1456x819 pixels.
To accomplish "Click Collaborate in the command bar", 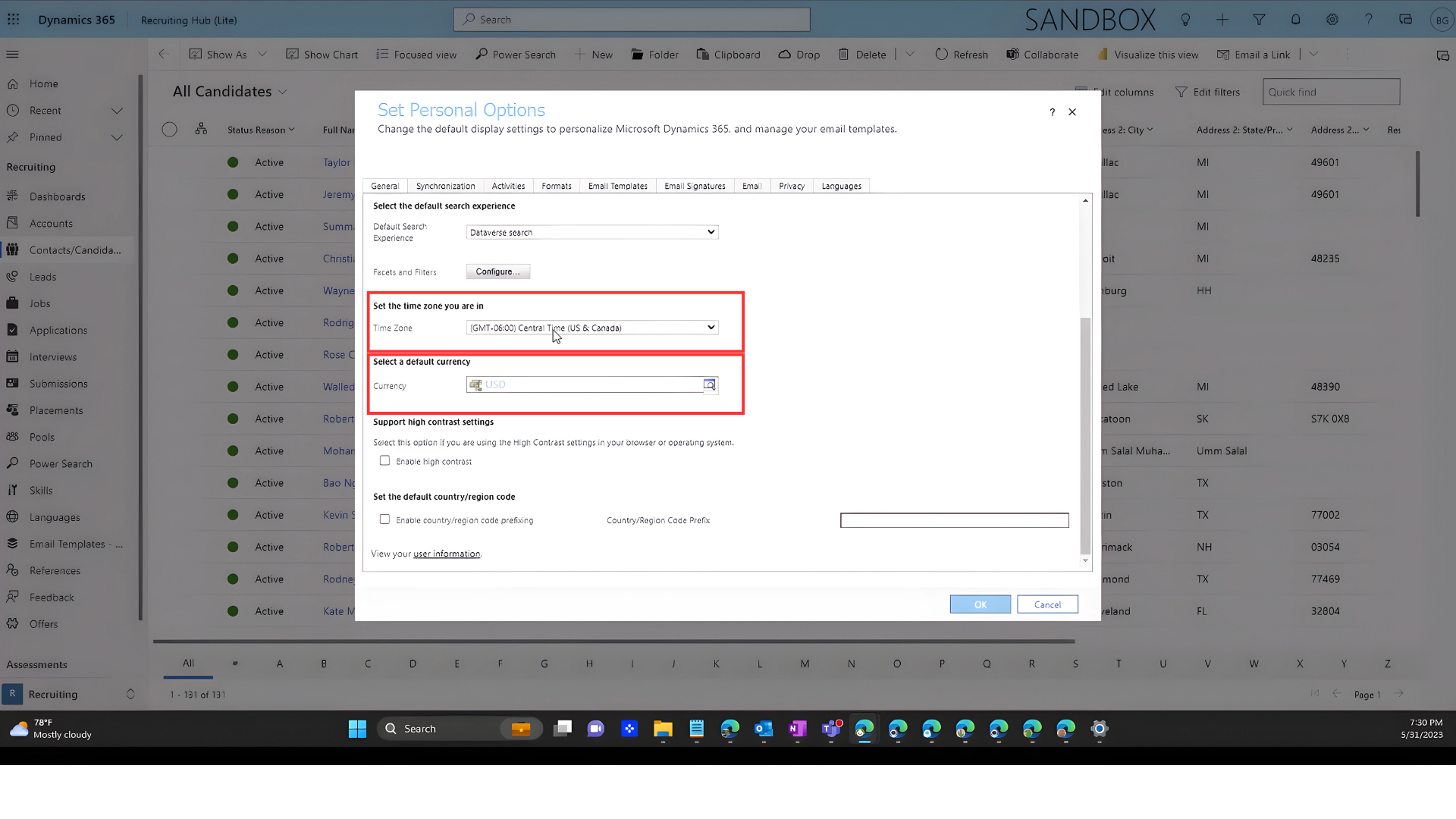I will (1042, 55).
